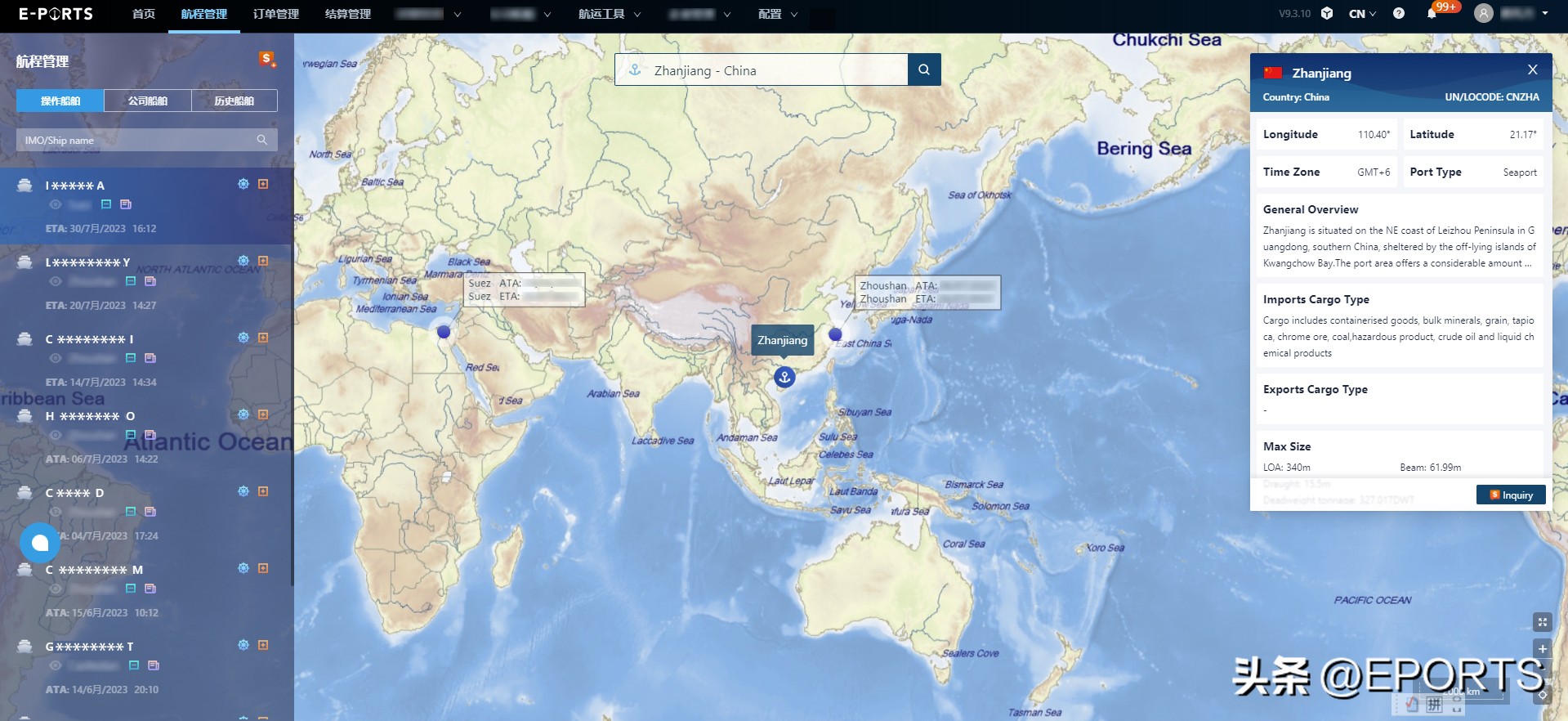The height and width of the screenshot is (721, 1568).
Task: Click the Suez ATA/ETA popup on the map
Action: pyautogui.click(x=525, y=289)
